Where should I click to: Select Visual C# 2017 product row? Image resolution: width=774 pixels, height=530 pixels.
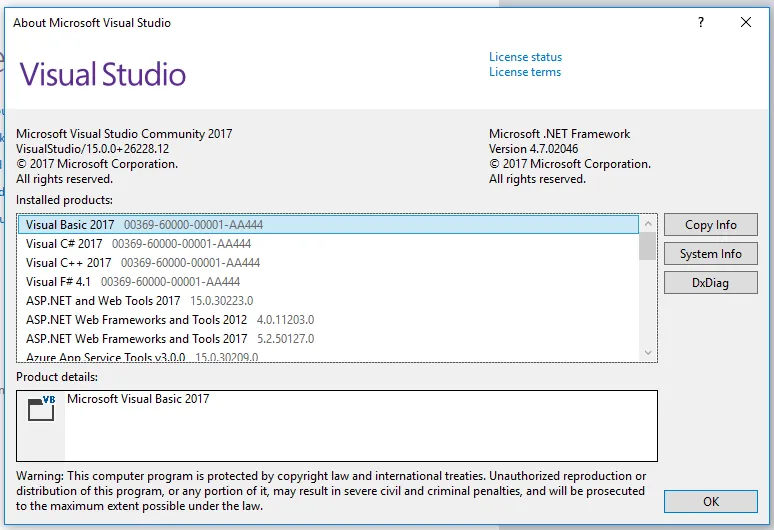[328, 244]
